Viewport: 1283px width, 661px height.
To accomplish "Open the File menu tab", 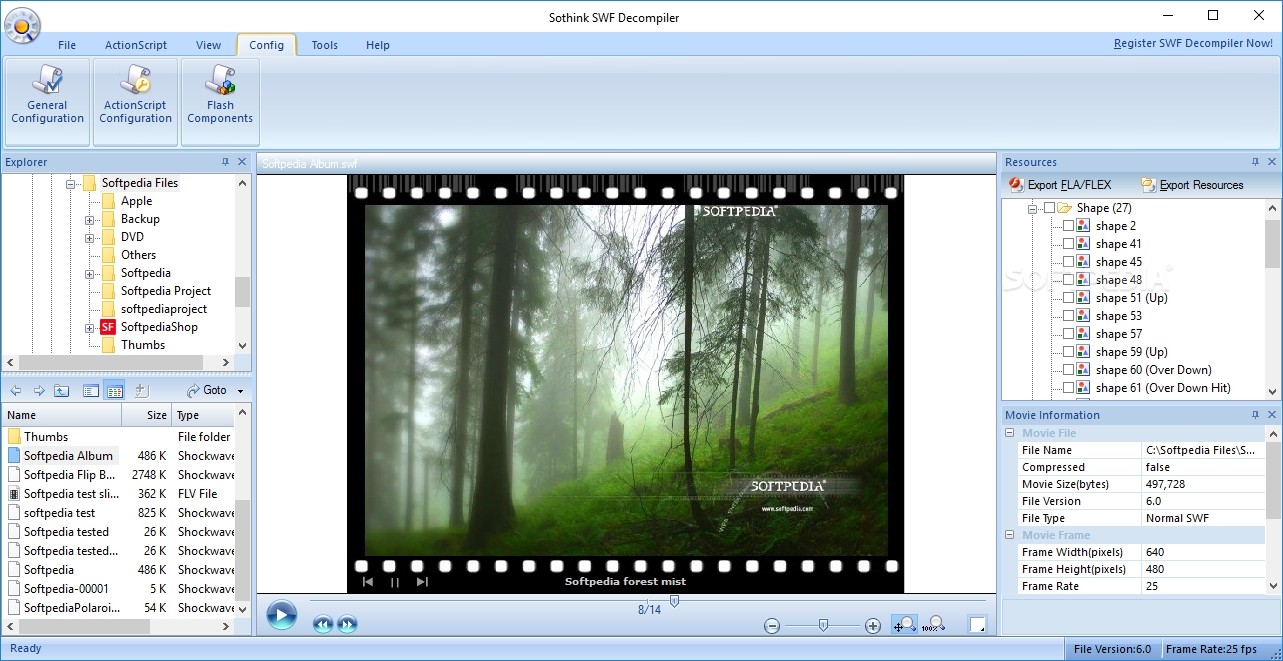I will 67,45.
